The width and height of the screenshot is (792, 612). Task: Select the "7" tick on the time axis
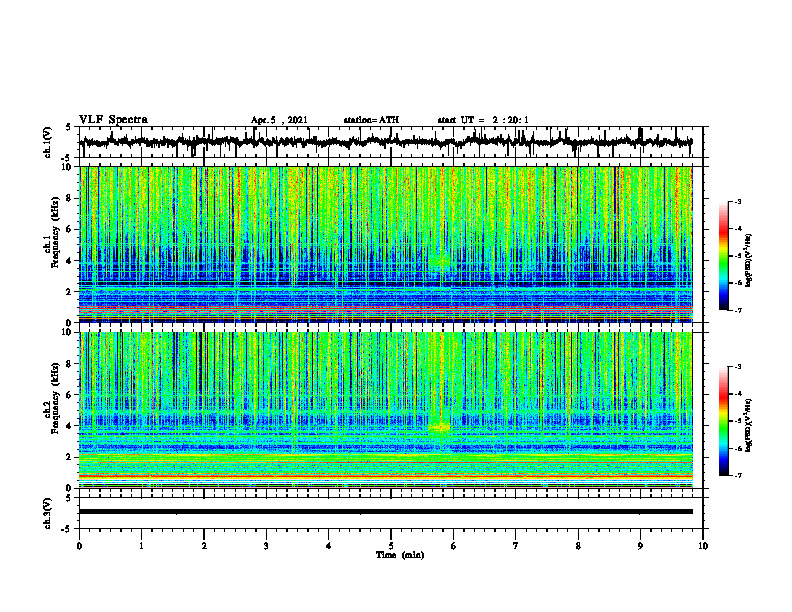516,546
